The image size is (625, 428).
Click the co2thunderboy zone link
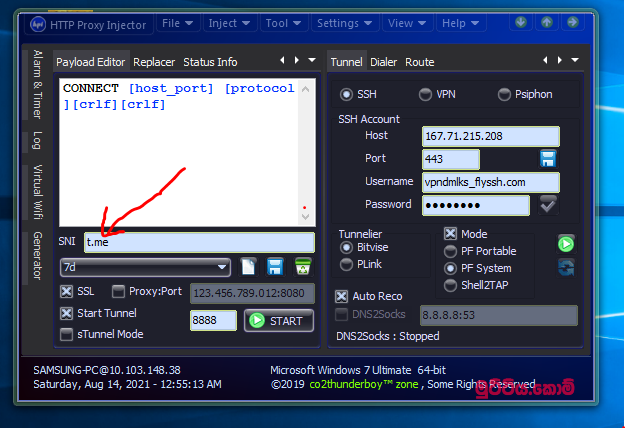364,384
